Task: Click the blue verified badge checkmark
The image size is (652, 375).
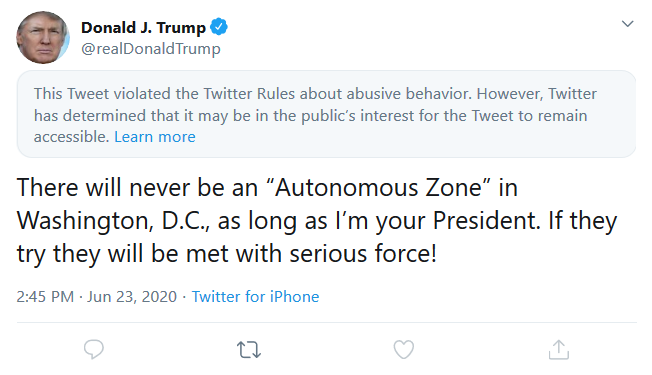Action: [x=219, y=27]
